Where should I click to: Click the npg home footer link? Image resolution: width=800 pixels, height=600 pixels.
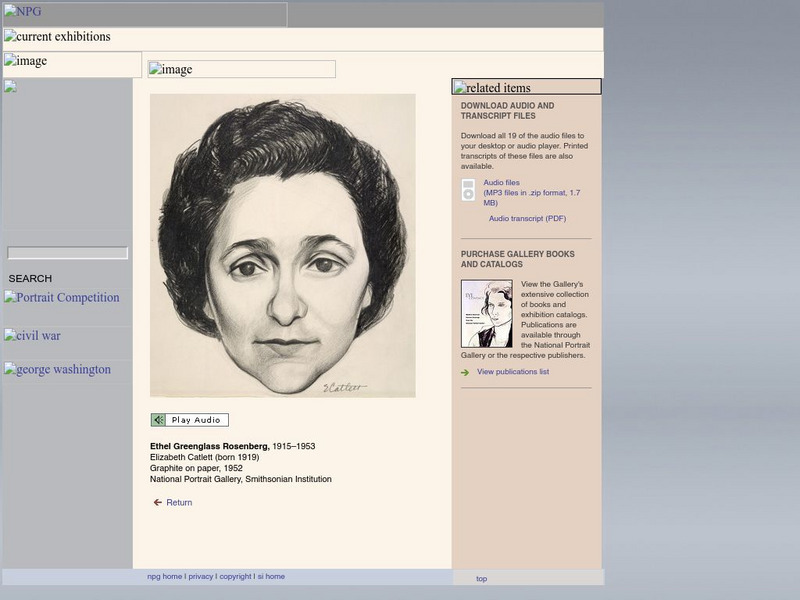pyautogui.click(x=164, y=577)
